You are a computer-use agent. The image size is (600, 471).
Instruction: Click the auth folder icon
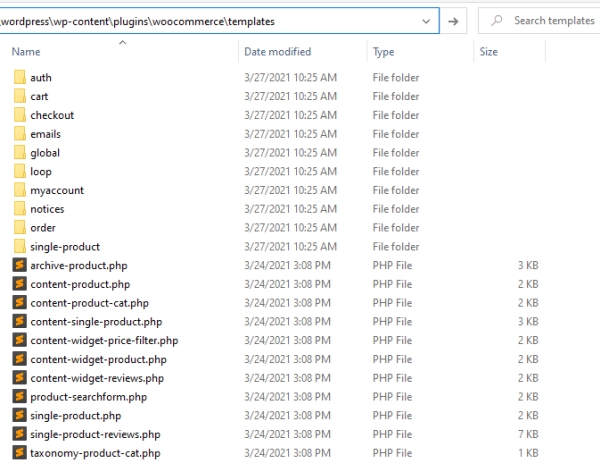[x=20, y=77]
